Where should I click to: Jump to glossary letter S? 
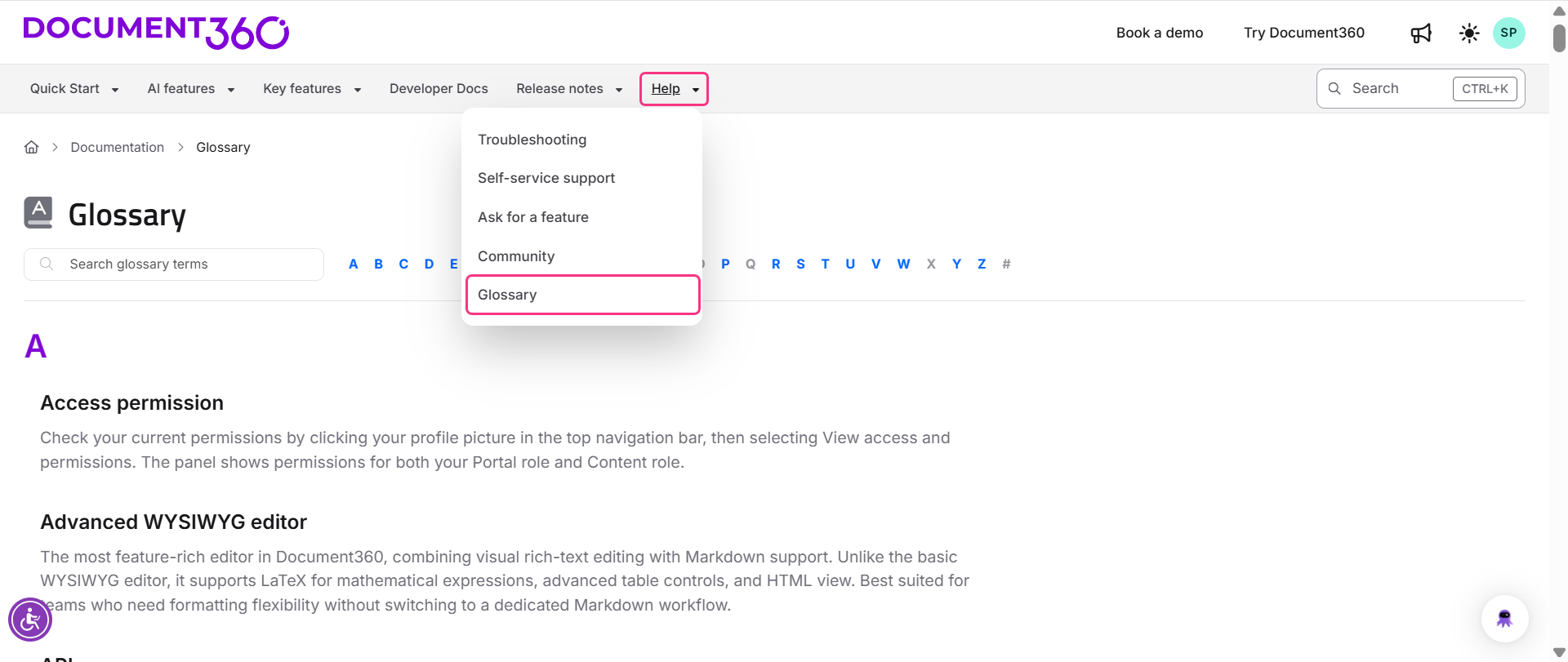[800, 264]
